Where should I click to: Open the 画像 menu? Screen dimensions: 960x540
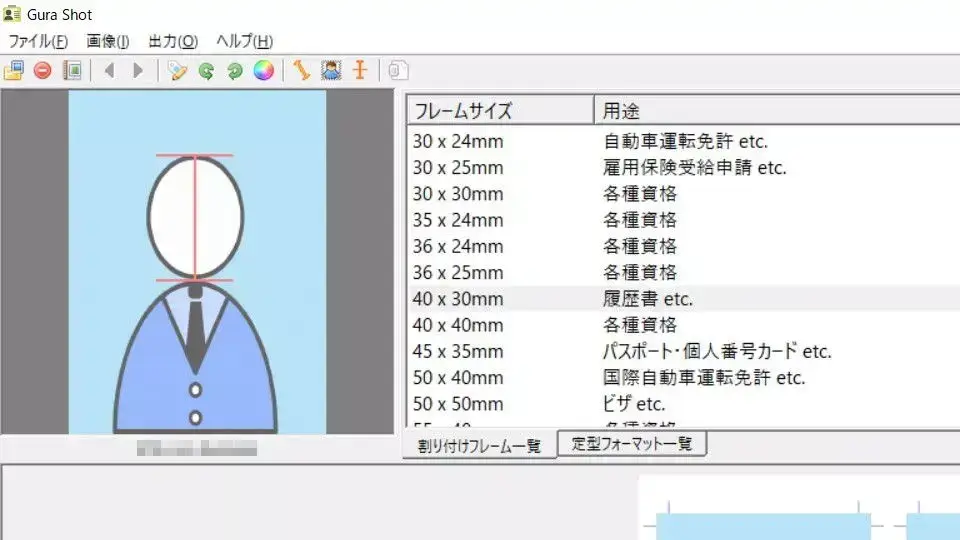[108, 41]
